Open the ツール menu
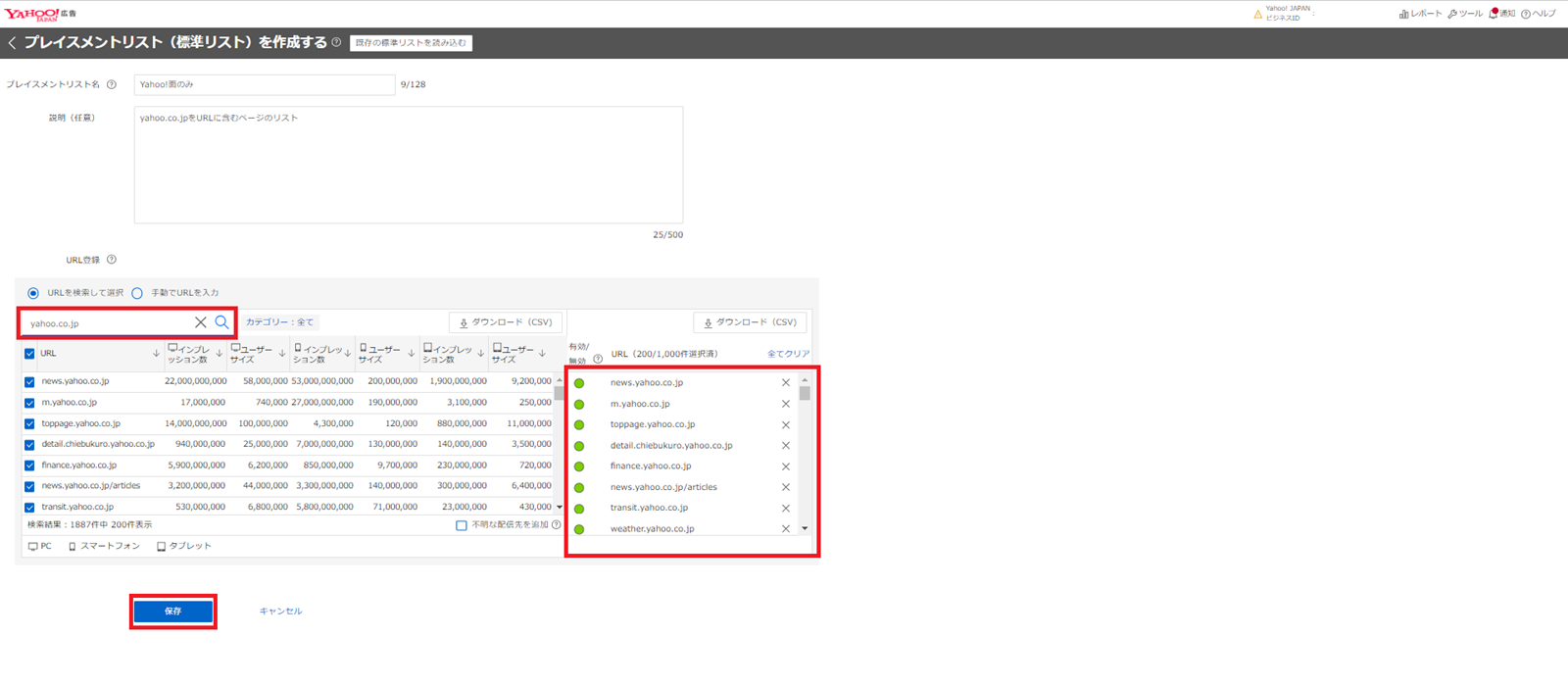The image size is (1568, 686). pos(1465,14)
